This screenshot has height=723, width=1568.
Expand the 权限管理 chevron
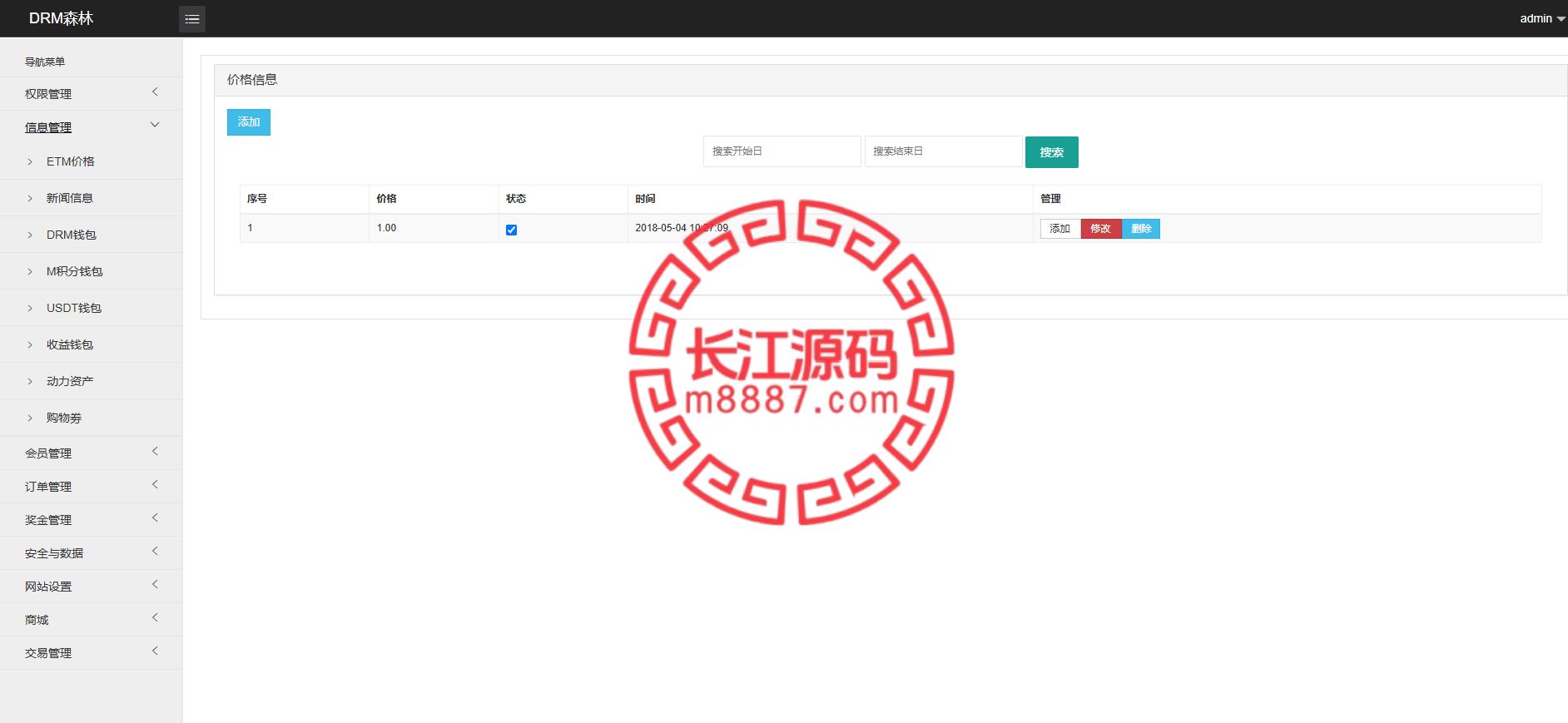click(155, 92)
